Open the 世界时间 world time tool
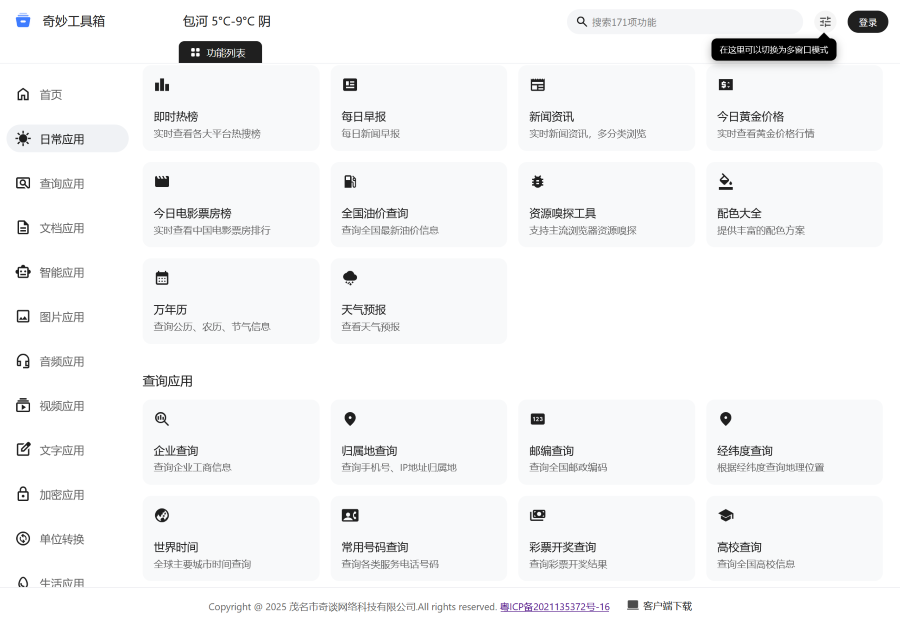This screenshot has height=620, width=900. tap(230, 538)
